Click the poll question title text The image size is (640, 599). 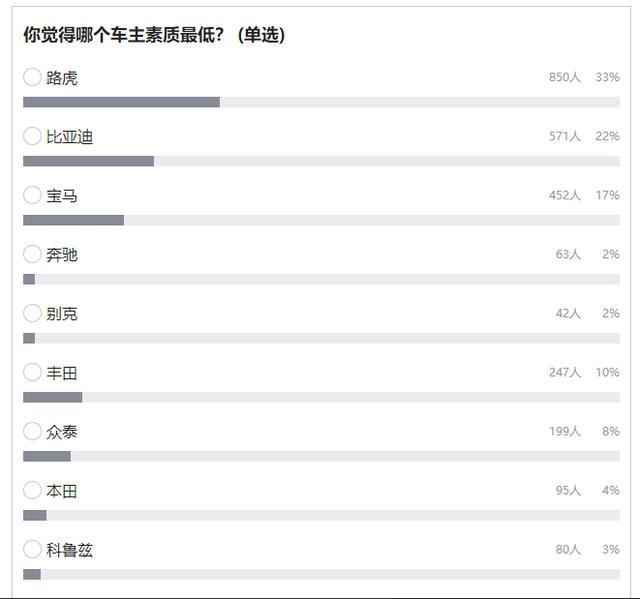pyautogui.click(x=154, y=35)
